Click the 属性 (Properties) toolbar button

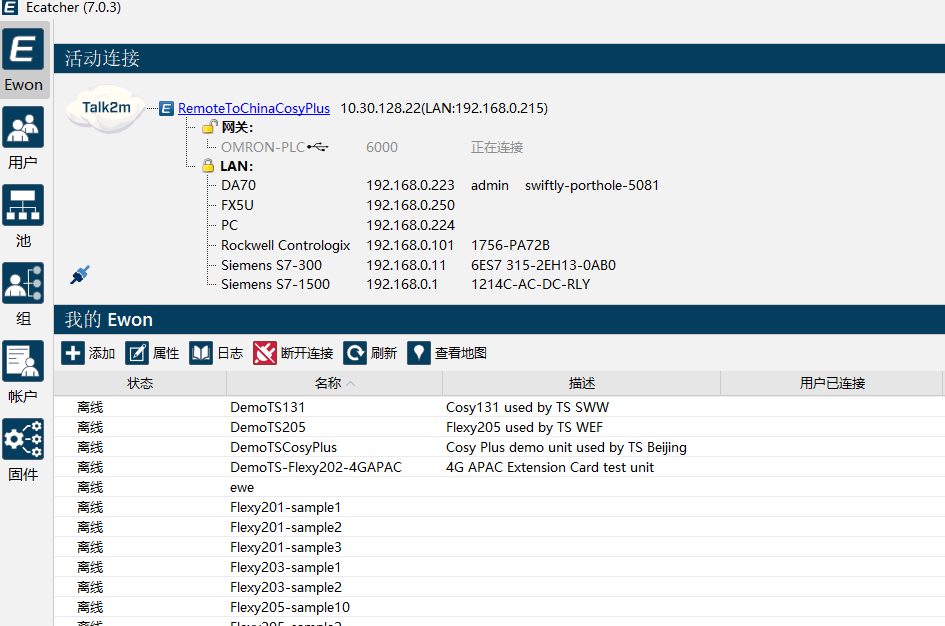tap(152, 353)
